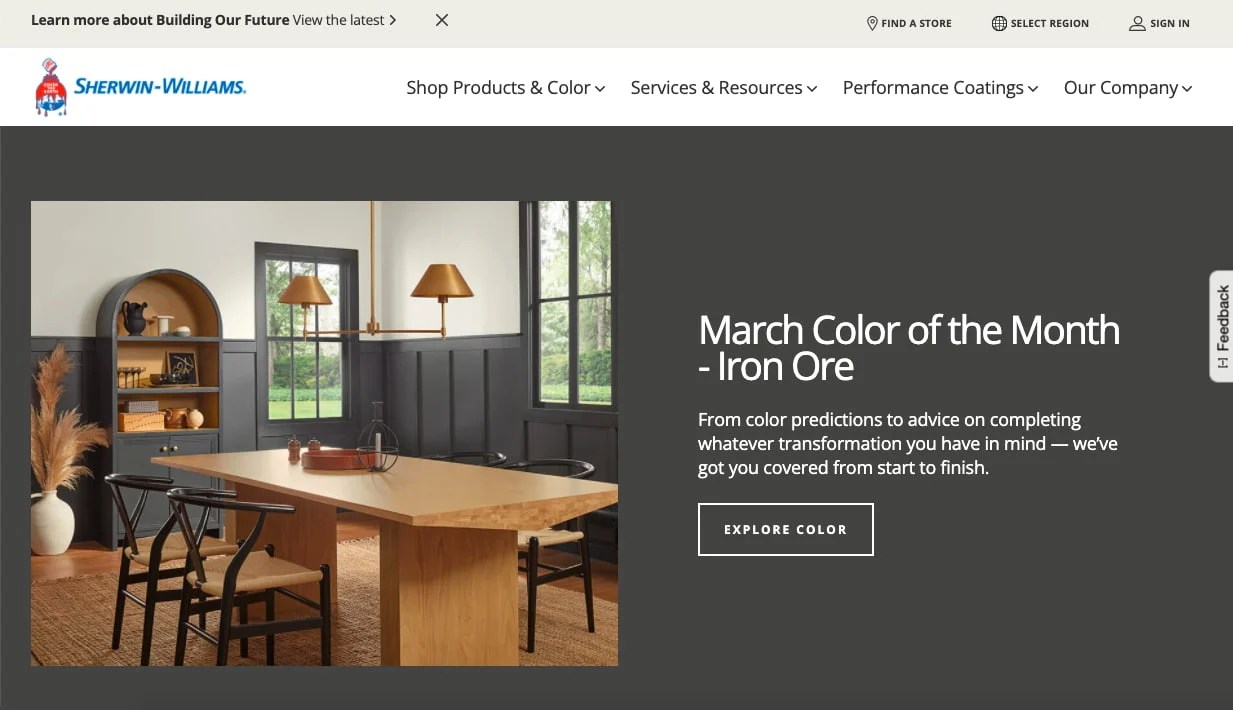
Task: Click the March Color of the Month heading
Action: click(909, 348)
